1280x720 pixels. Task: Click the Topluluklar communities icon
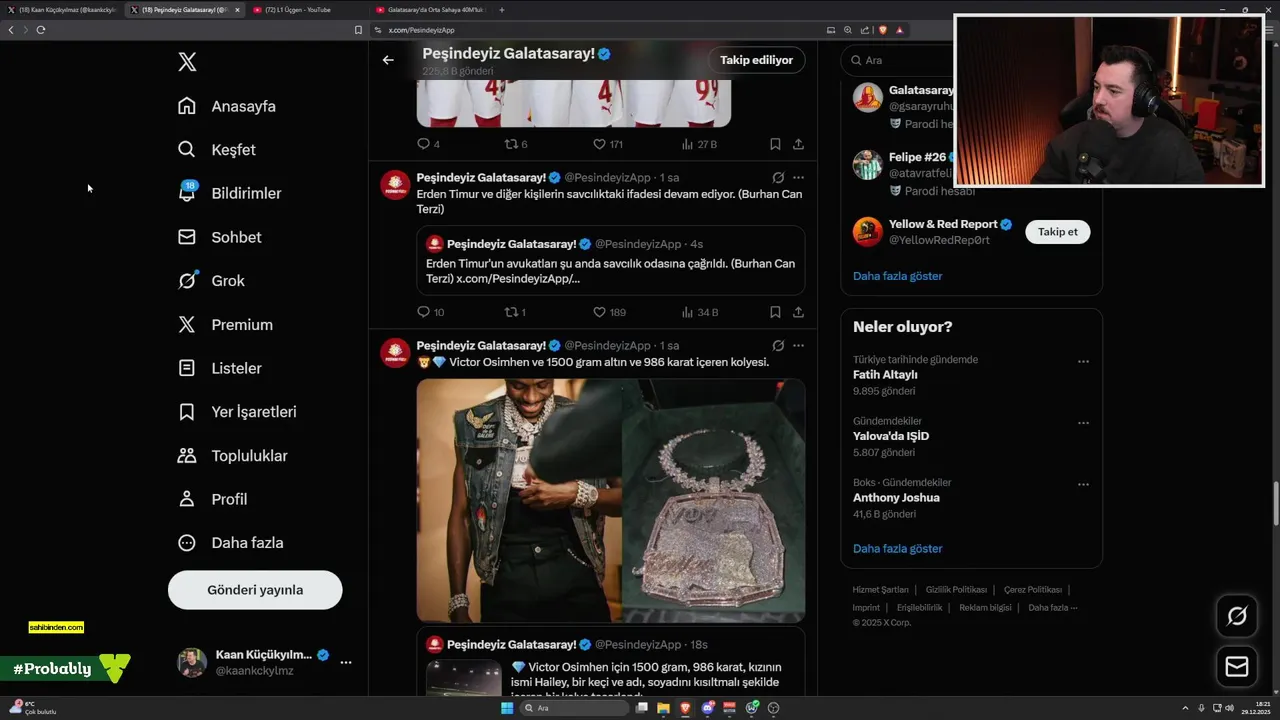click(x=187, y=455)
